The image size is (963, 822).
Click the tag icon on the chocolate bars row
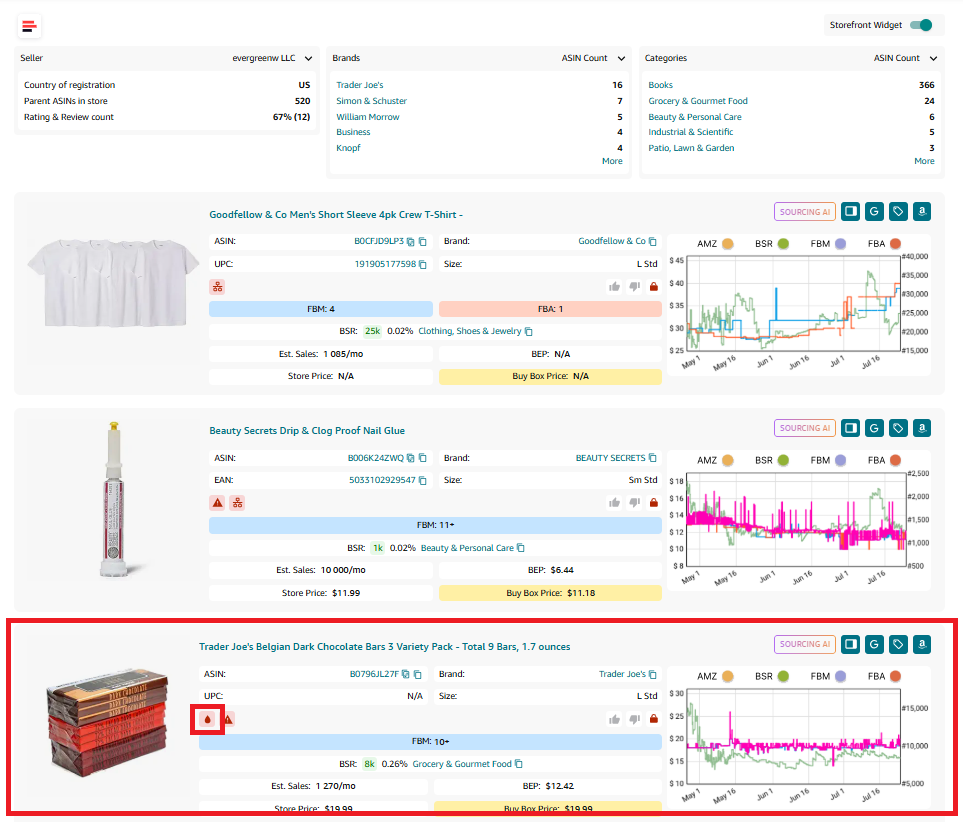coord(897,644)
